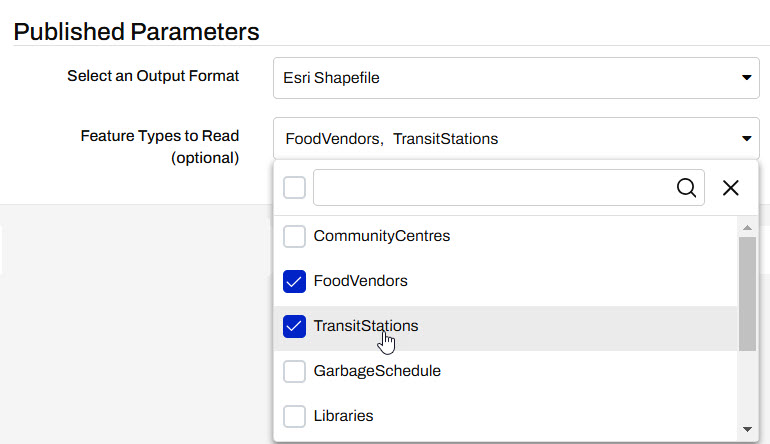Viewport: 770px width, 444px height.
Task: Click the TransitStations option label
Action: point(366,326)
